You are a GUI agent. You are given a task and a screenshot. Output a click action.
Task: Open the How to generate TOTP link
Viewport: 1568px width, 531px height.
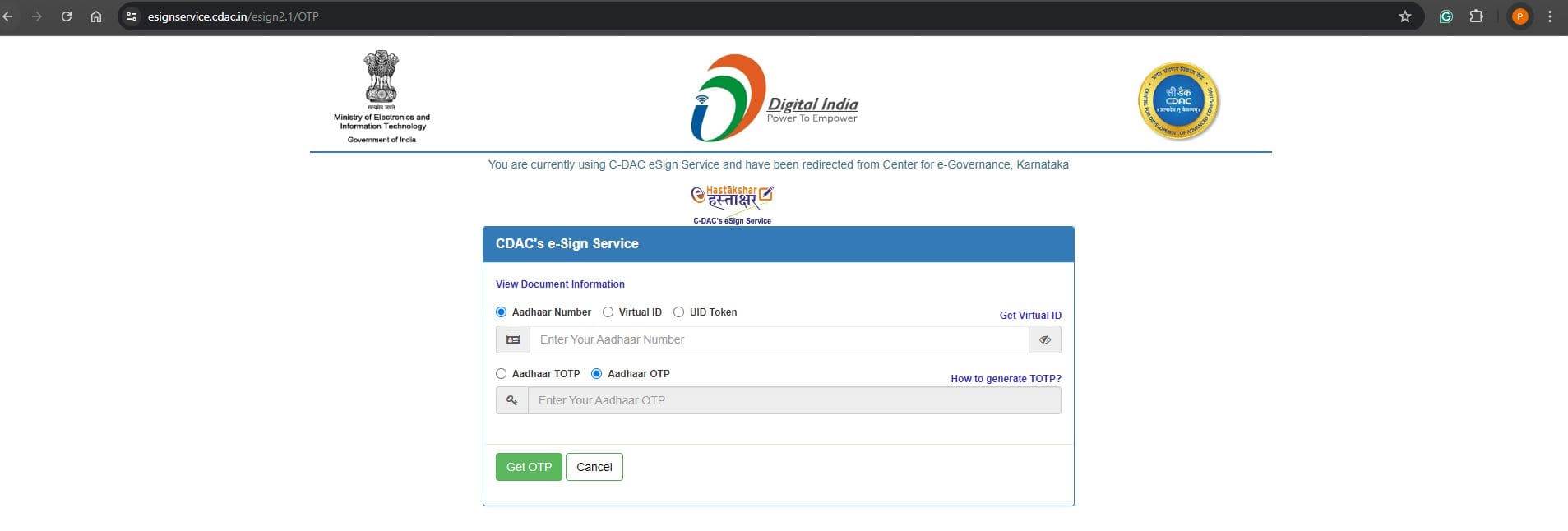pyautogui.click(x=1005, y=379)
